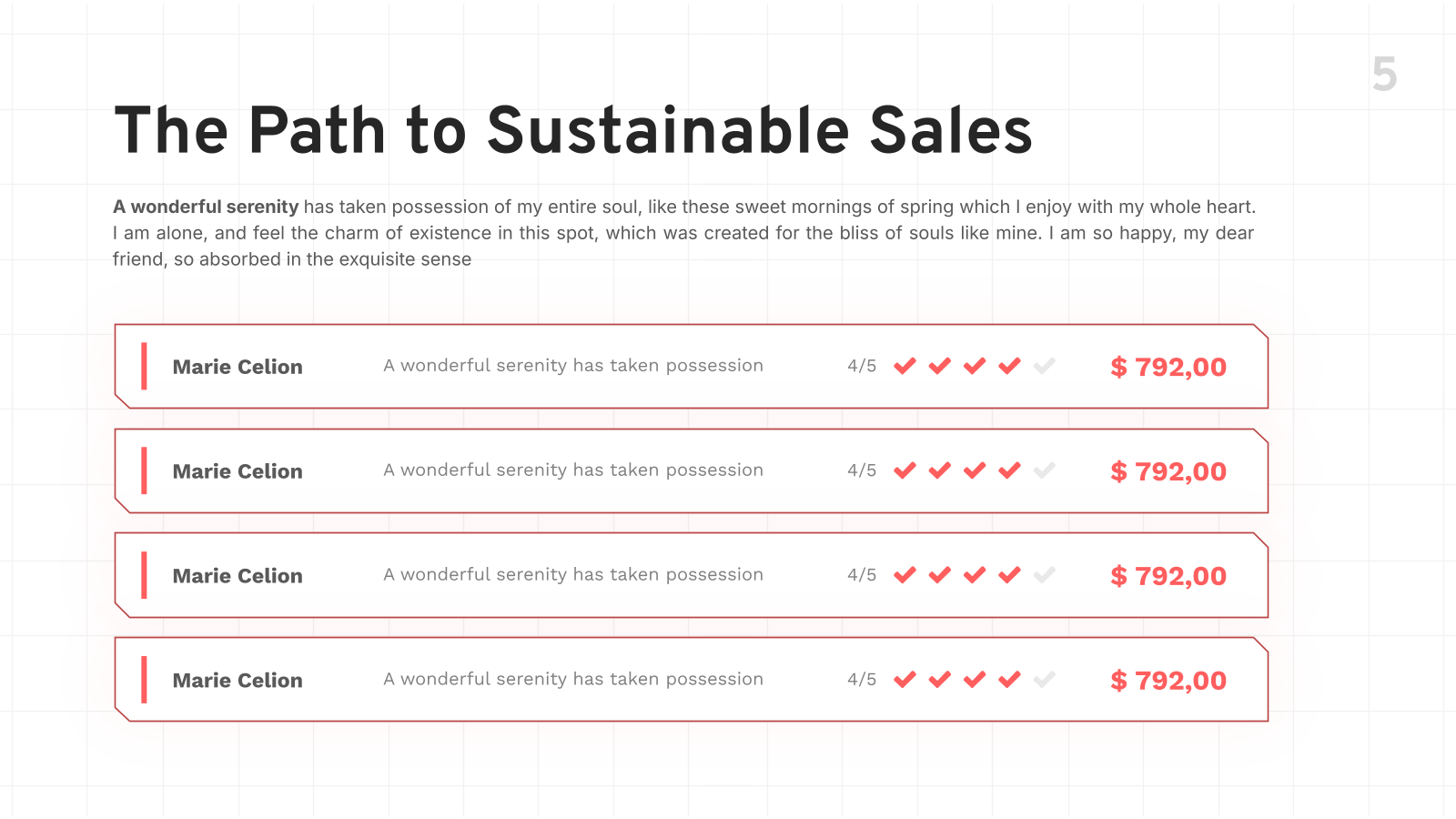Click the red vertical bar in third row
The width and height of the screenshot is (1456, 819).
[144, 575]
